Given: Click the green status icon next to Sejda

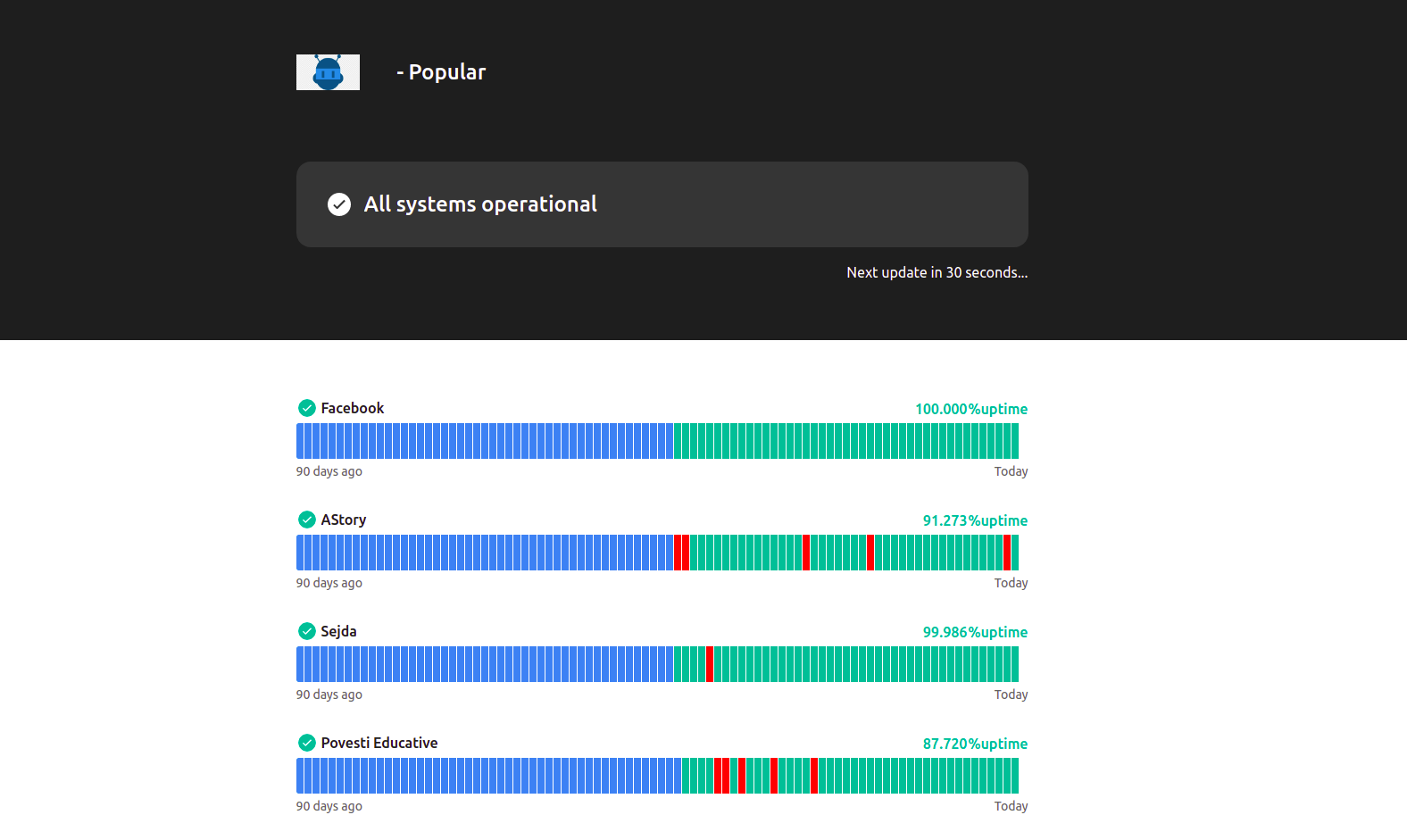Looking at the screenshot, I should [307, 631].
